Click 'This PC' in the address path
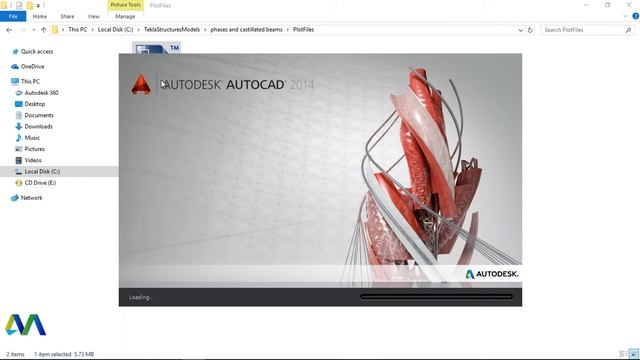This screenshot has height=360, width=640. [78, 29]
